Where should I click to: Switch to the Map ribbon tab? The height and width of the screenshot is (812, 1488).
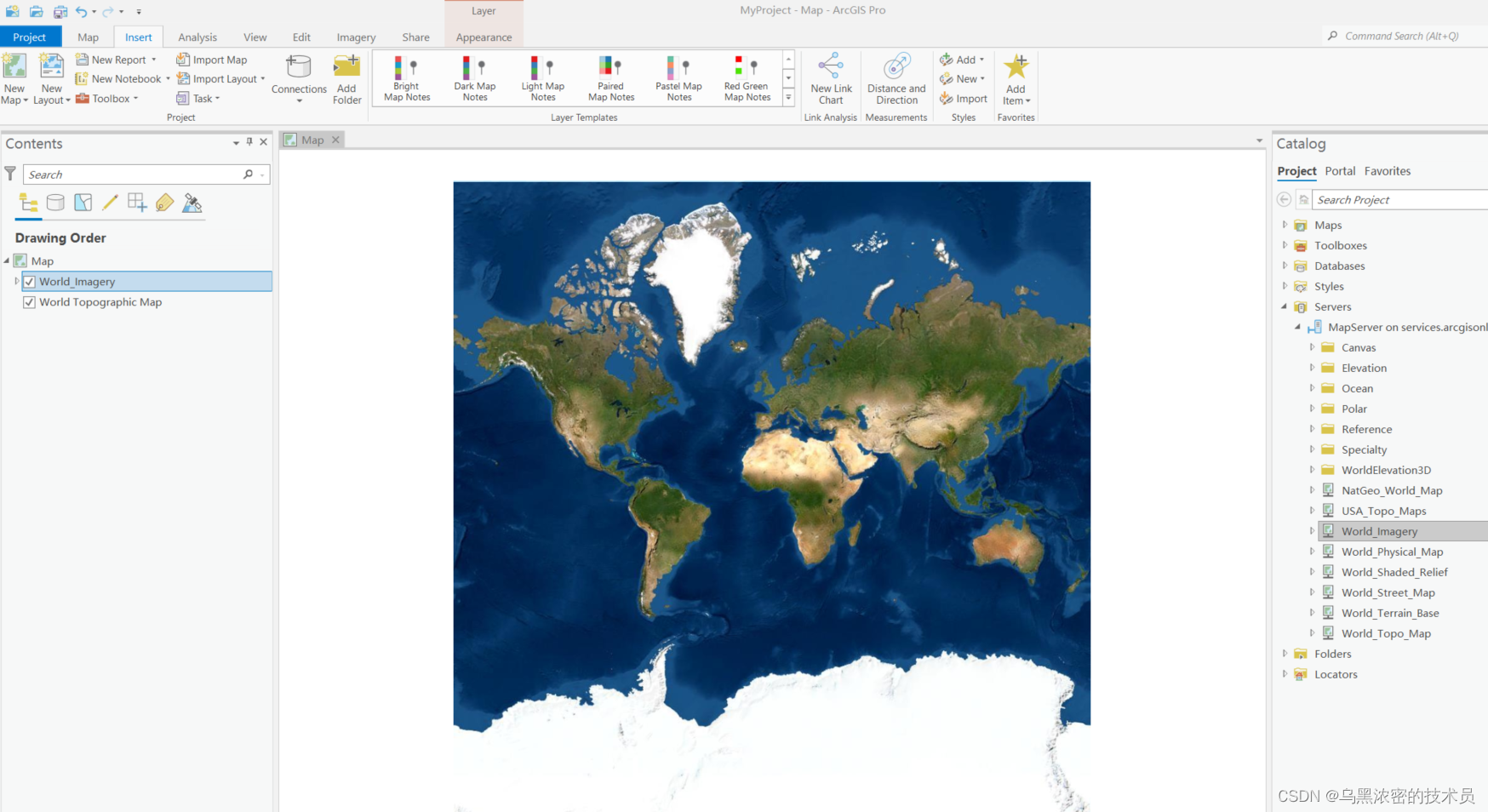(89, 37)
